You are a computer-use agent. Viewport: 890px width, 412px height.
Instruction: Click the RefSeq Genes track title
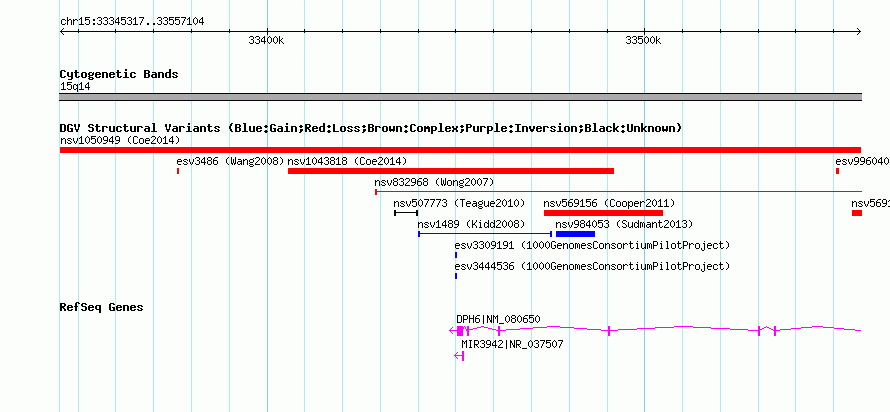[x=102, y=307]
